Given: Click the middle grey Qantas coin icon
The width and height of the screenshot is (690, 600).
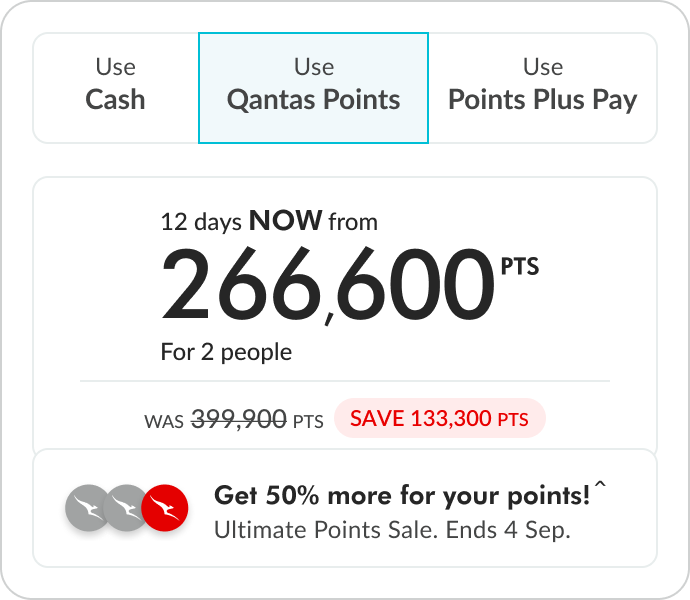Looking at the screenshot, I should point(125,508).
